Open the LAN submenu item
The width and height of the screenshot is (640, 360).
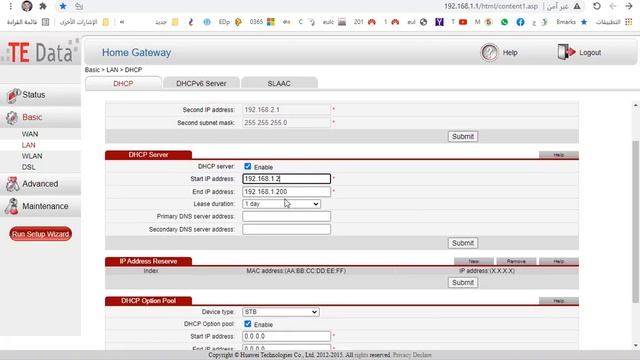tap(29, 145)
